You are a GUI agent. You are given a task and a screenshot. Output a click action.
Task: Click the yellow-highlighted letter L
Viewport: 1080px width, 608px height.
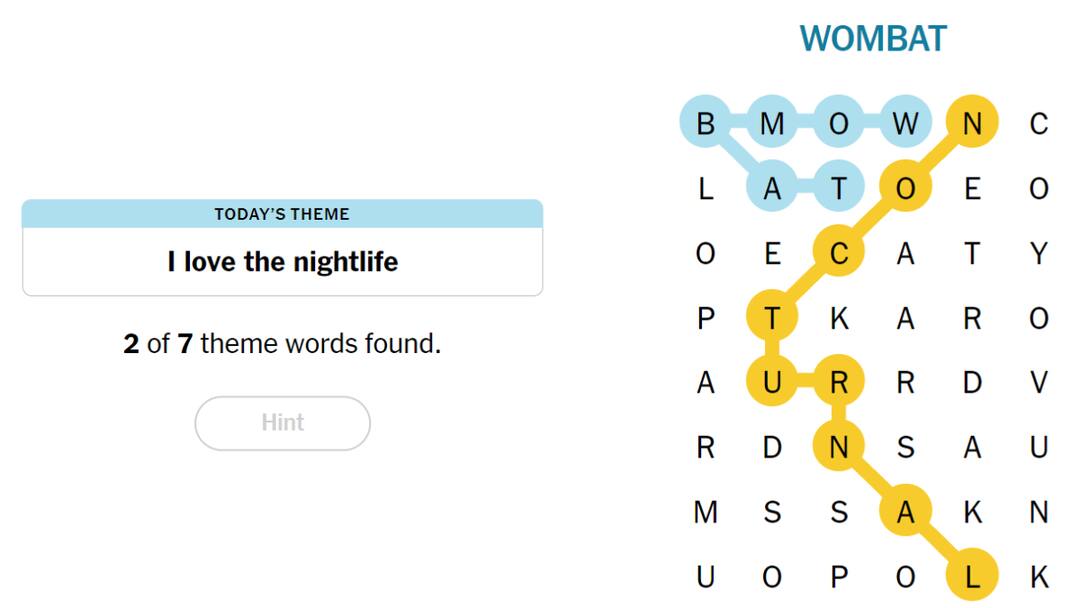972,577
